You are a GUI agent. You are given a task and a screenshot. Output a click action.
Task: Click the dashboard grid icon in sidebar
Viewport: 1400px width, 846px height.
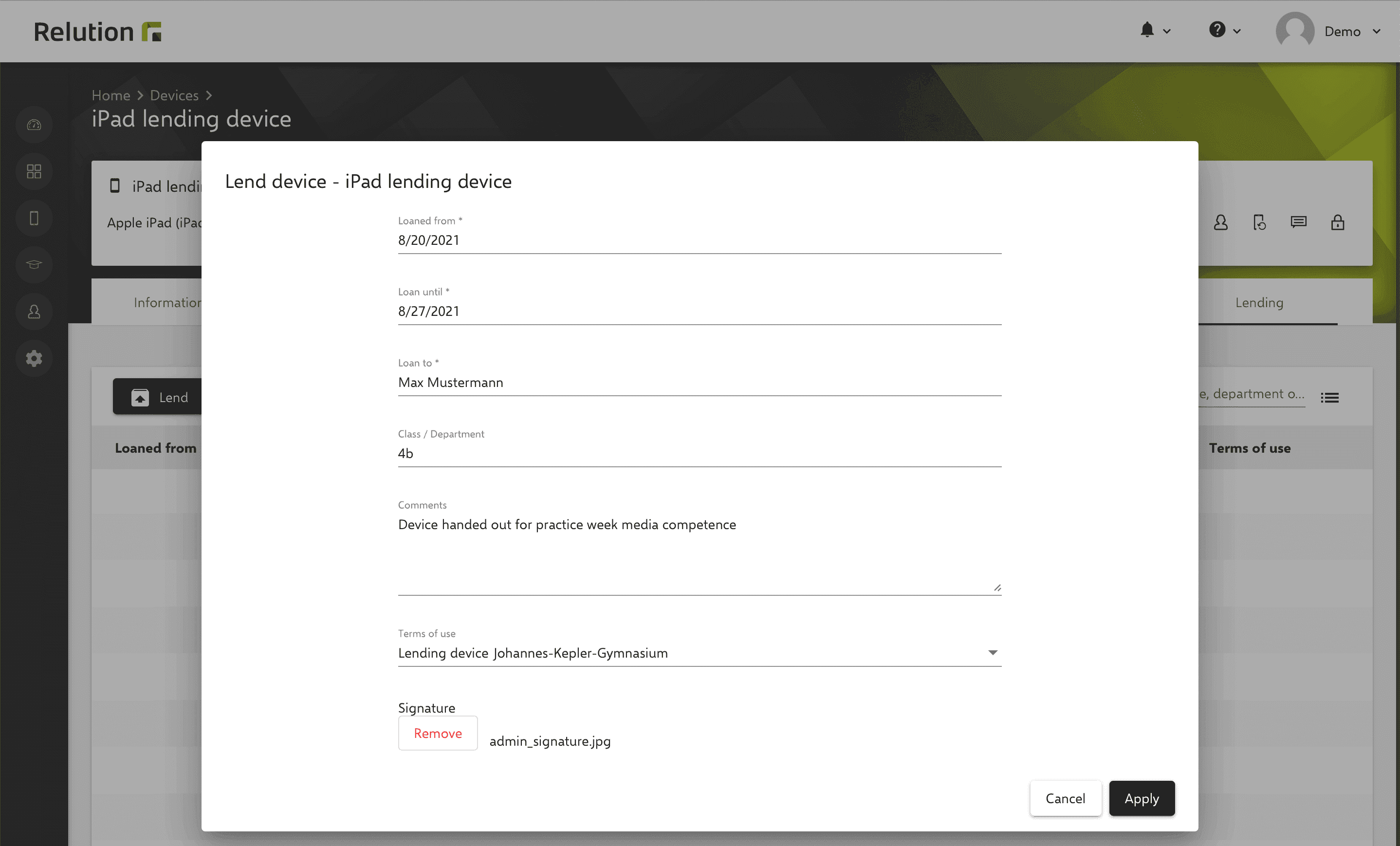click(x=34, y=171)
